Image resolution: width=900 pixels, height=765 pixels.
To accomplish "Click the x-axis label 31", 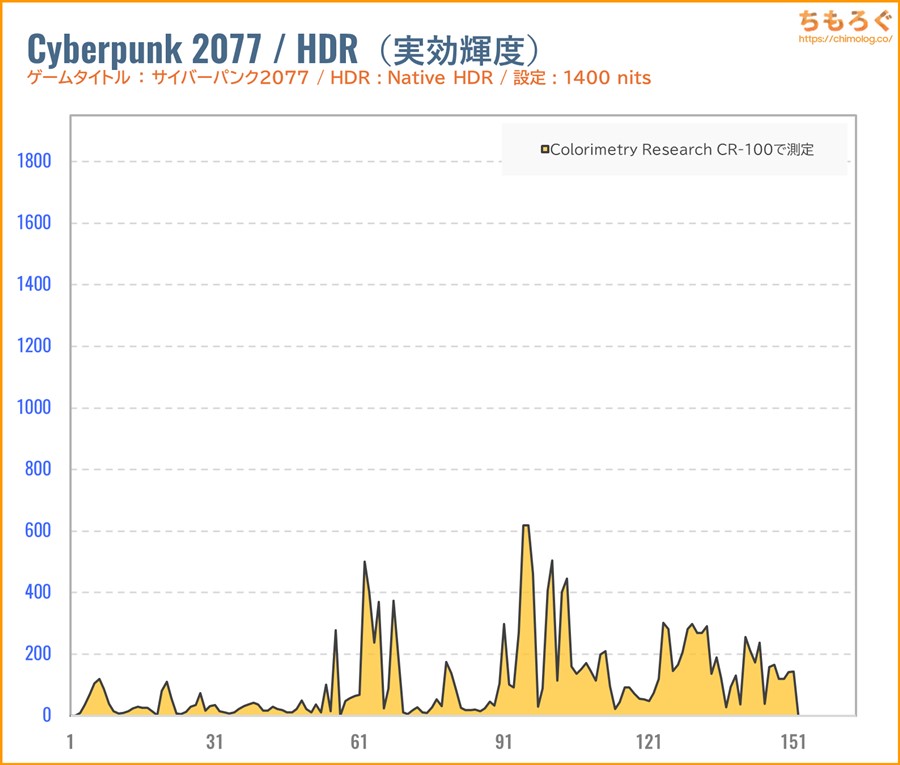I will click(x=215, y=741).
